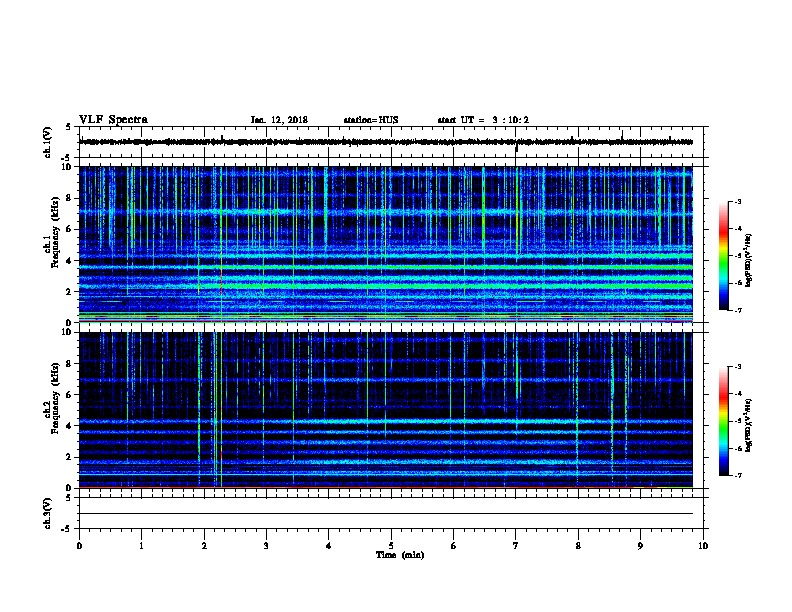Click the "ch.3(V)" axis label
This screenshot has height=612, width=792.
[48, 513]
